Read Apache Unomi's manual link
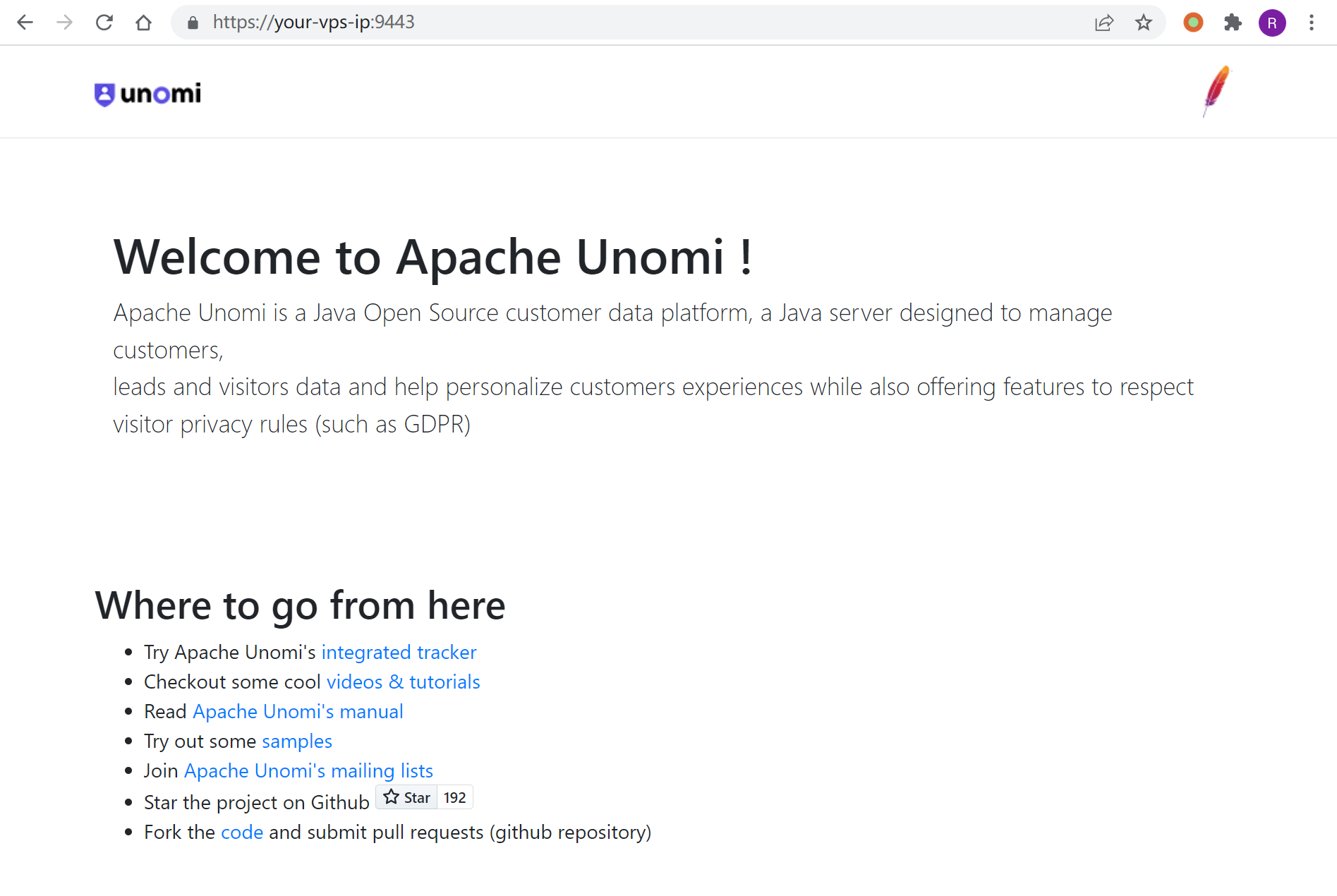The image size is (1337, 896). (298, 711)
